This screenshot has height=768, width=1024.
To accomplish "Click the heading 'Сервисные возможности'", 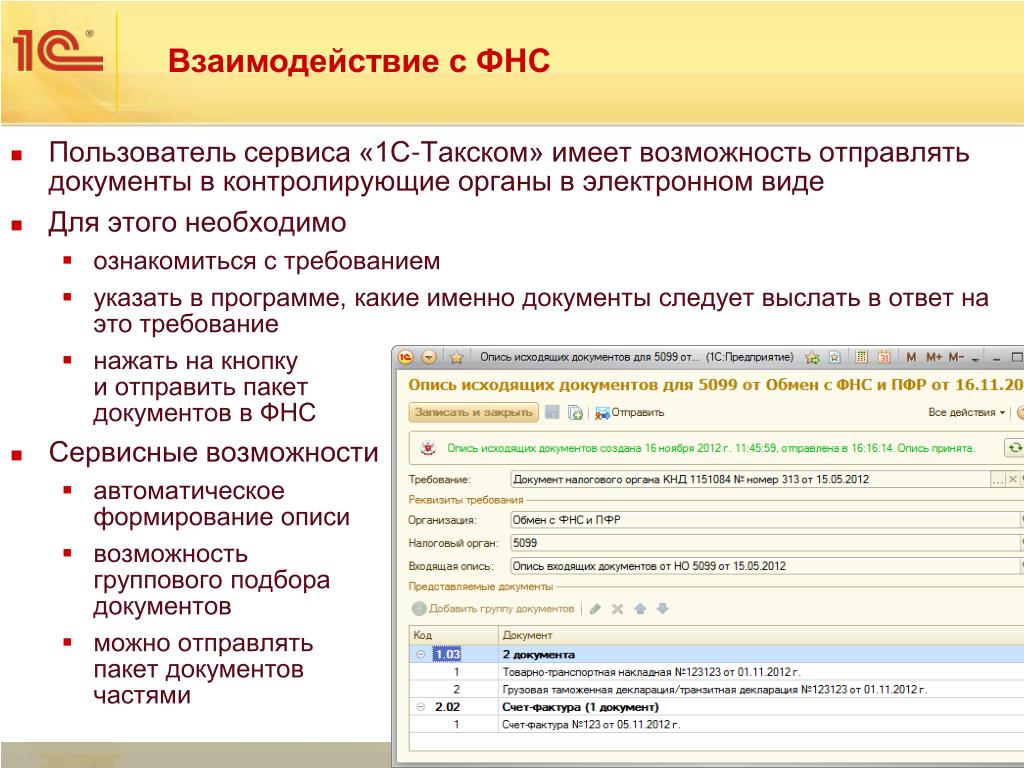I will click(214, 453).
